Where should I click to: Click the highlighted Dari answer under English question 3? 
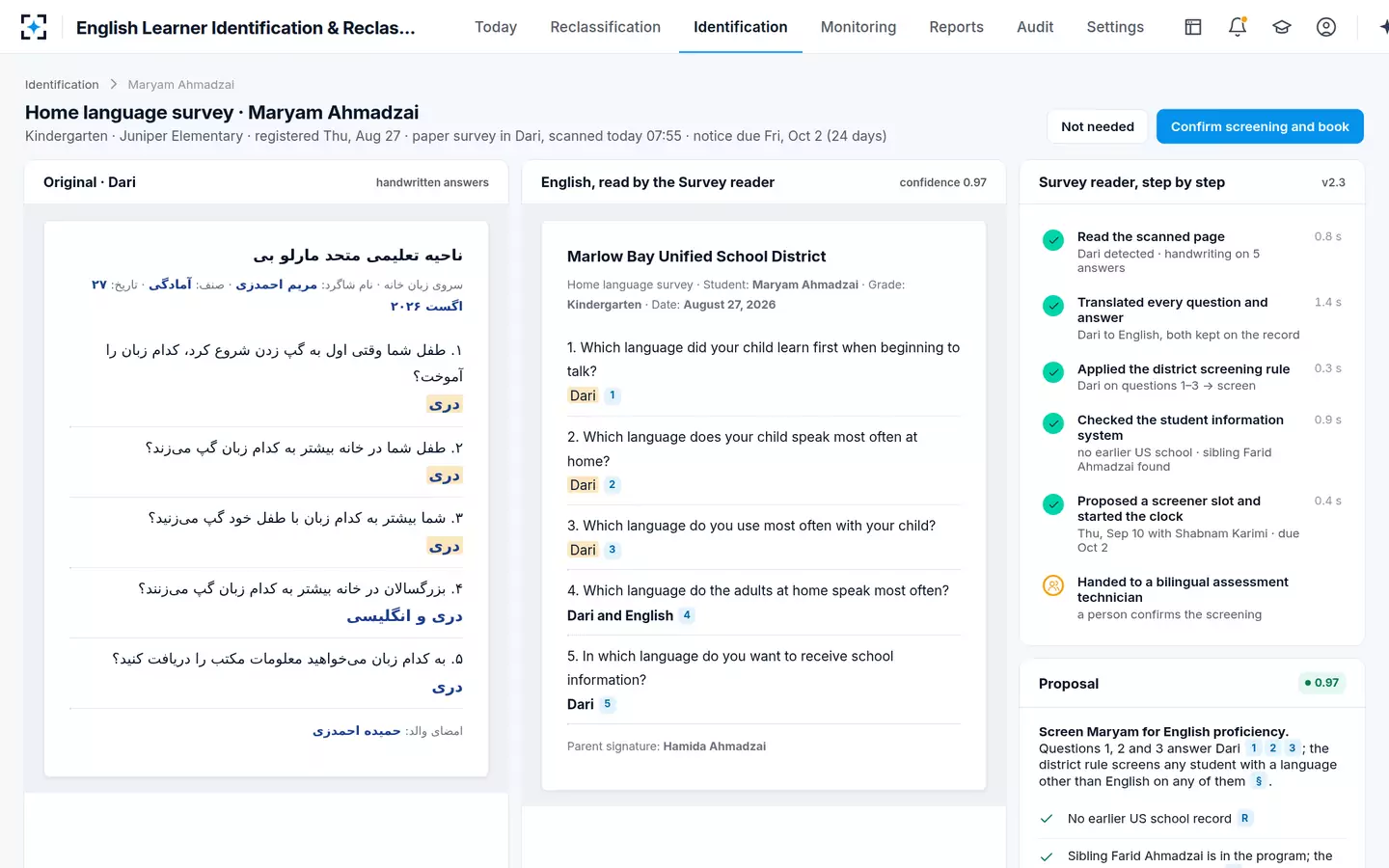tap(583, 550)
